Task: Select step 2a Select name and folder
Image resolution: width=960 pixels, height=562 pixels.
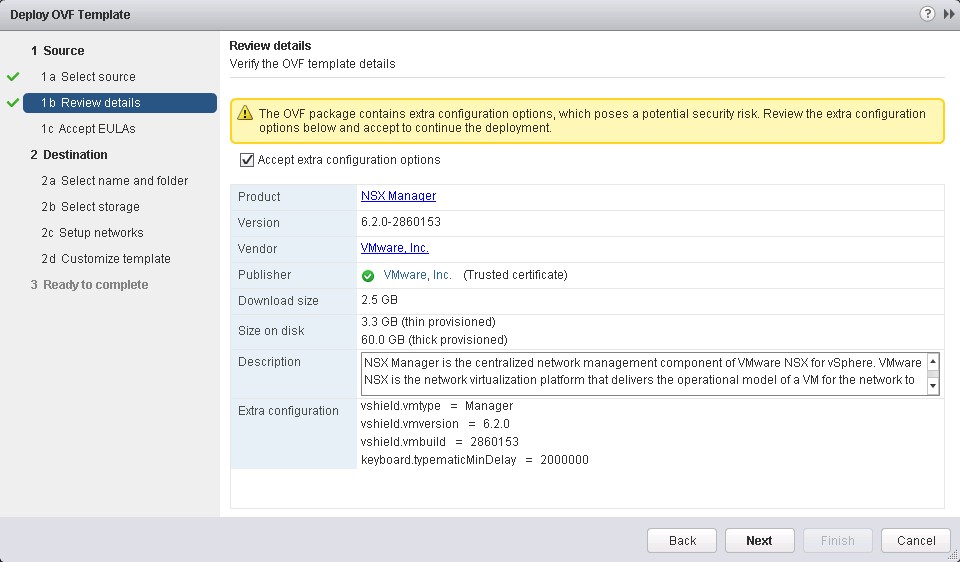Action: click(114, 181)
